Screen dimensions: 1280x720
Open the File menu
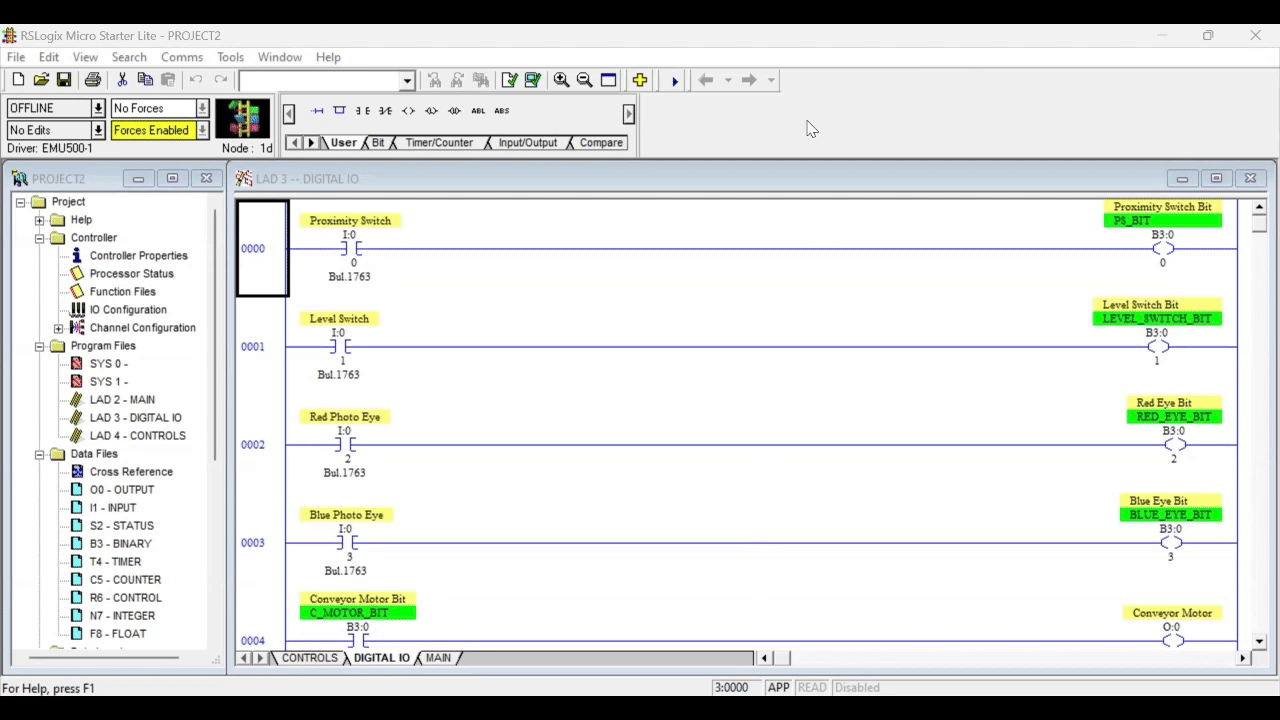point(16,57)
